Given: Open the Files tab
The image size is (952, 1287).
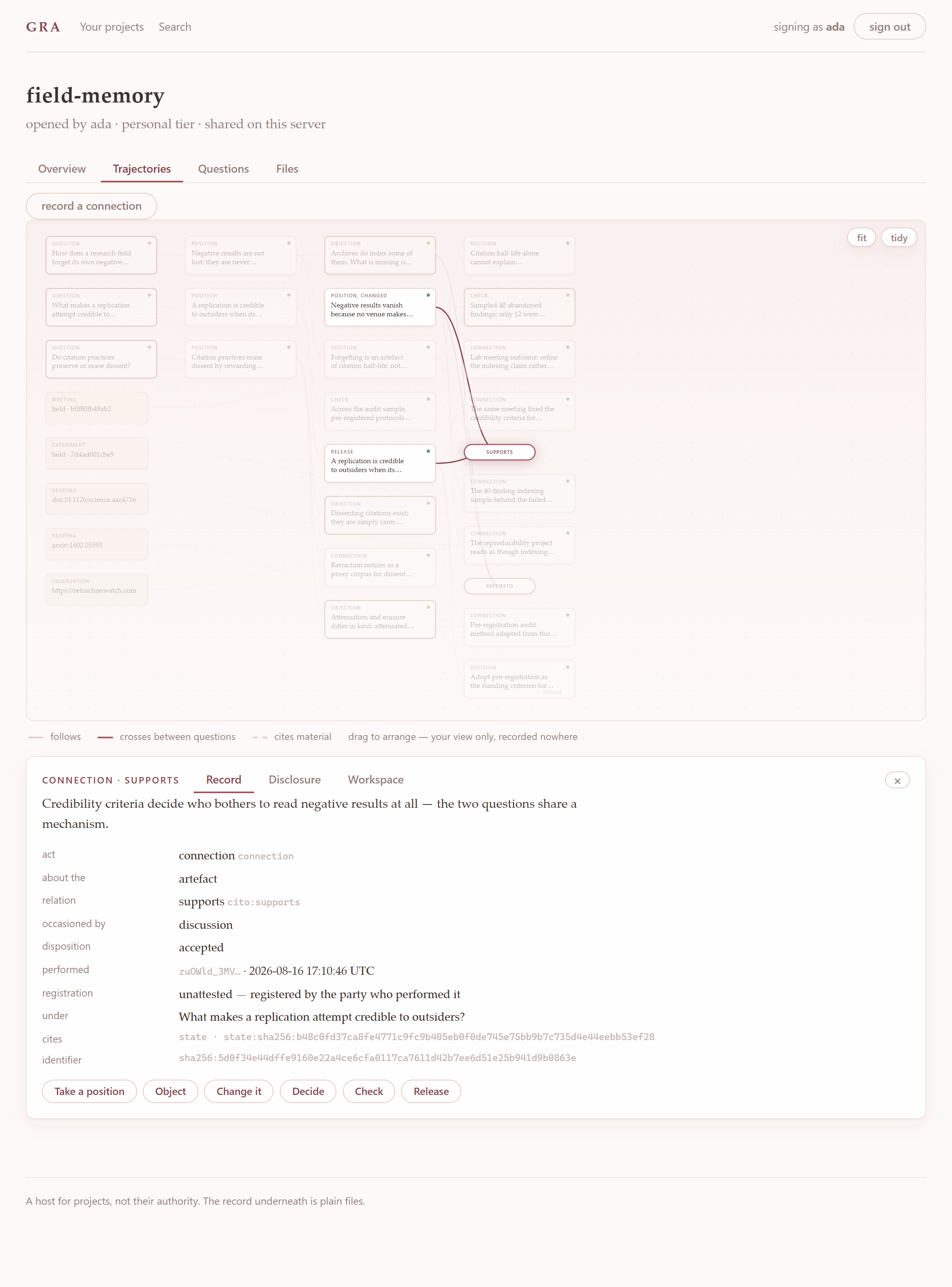Looking at the screenshot, I should [287, 169].
